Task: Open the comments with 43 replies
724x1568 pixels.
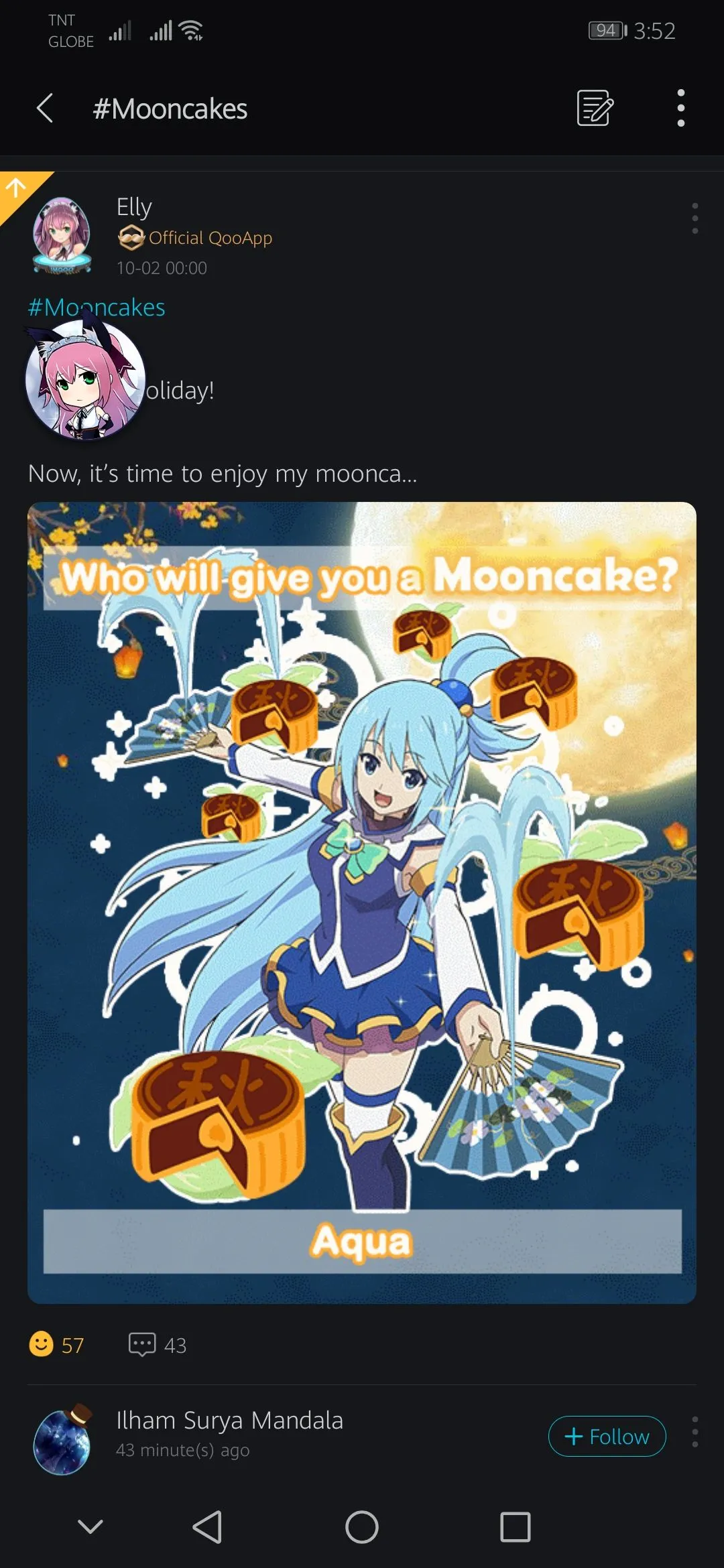Action: tap(158, 1344)
